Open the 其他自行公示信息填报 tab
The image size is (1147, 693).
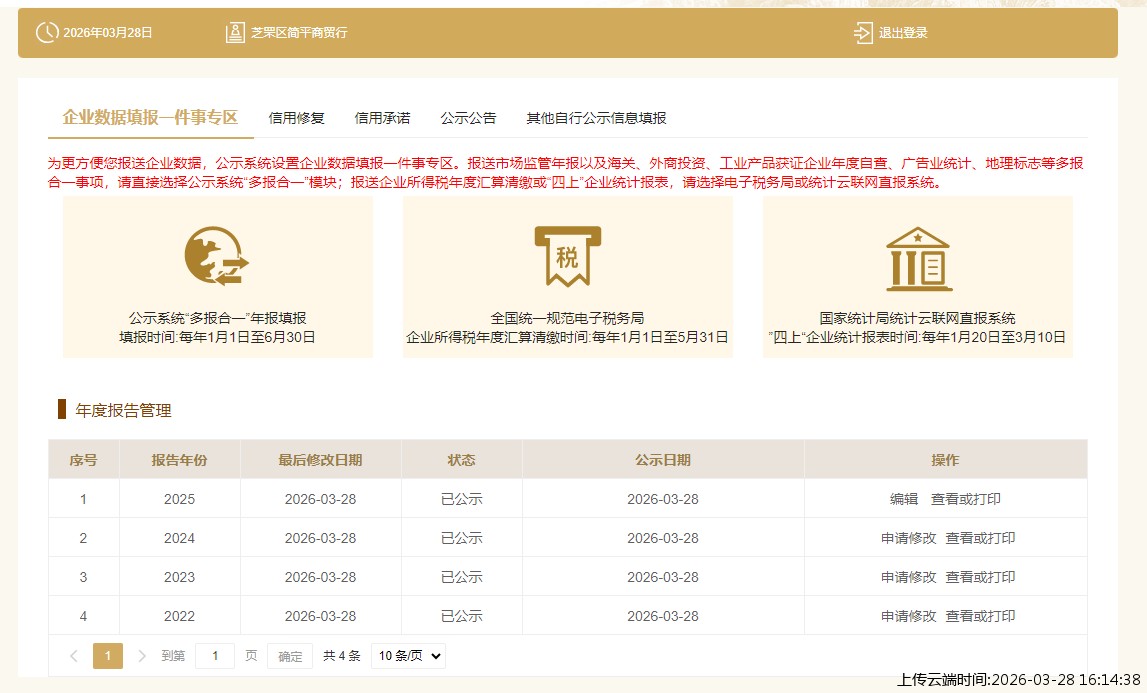coord(597,117)
